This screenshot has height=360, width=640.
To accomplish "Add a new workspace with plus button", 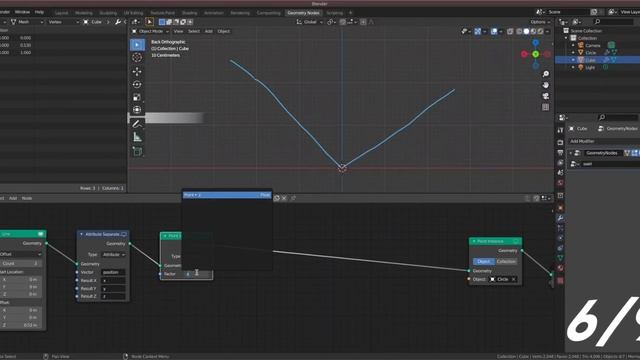I will point(350,13).
